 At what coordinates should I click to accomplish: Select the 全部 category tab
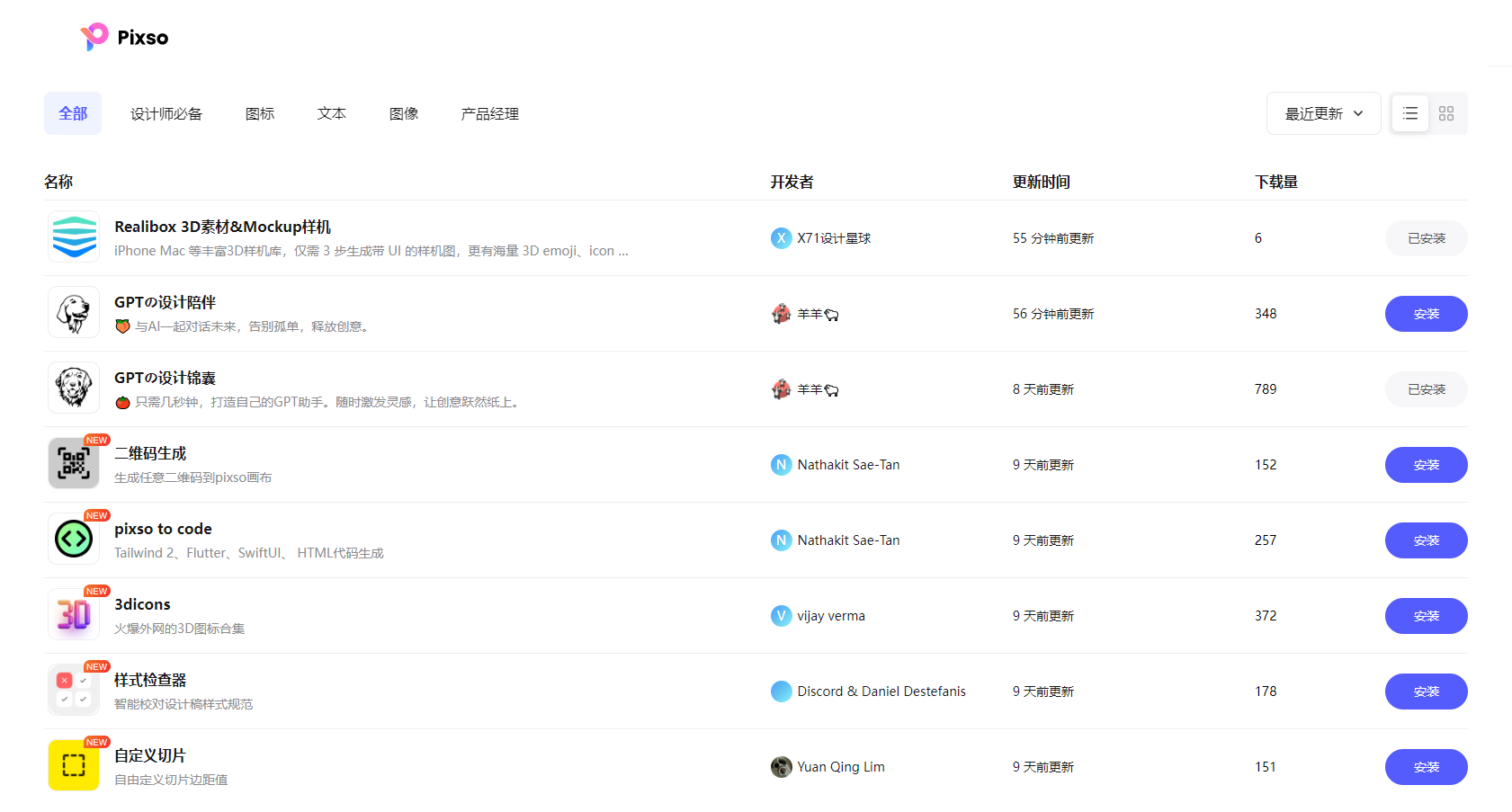pos(73,113)
